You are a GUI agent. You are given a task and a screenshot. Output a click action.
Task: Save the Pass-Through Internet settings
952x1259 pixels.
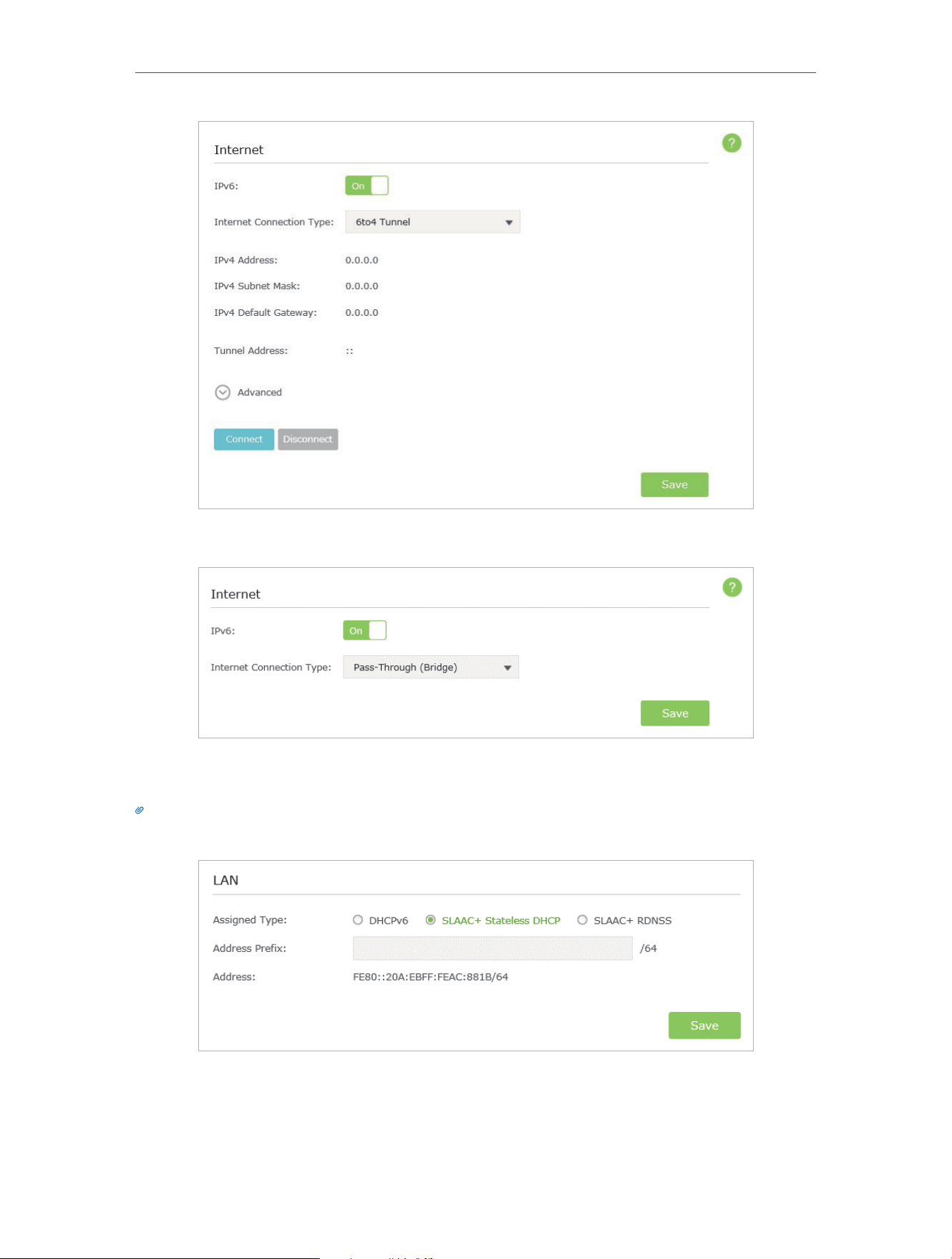pyautogui.click(x=675, y=713)
